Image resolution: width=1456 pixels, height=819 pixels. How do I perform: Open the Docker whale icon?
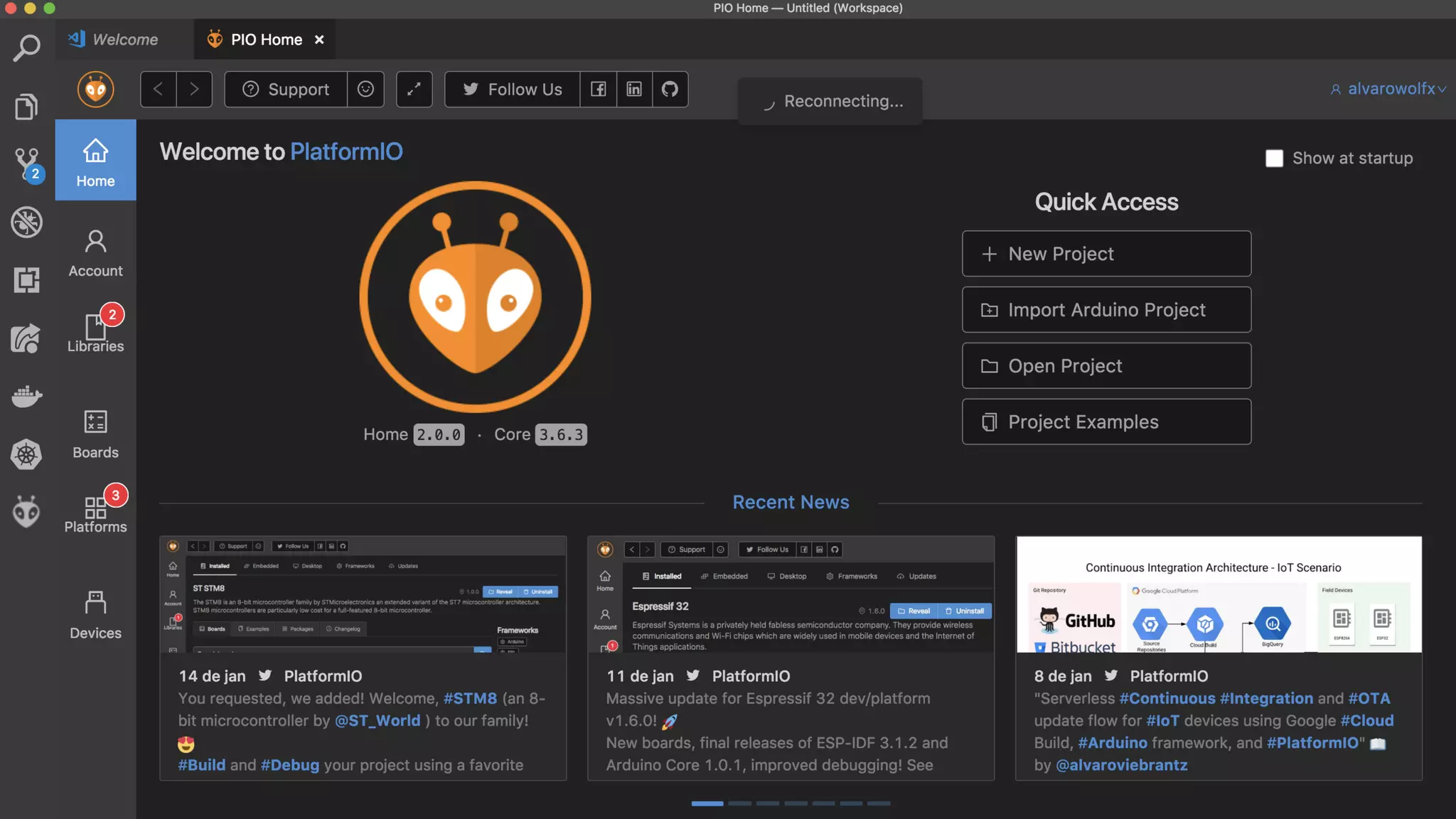pos(27,395)
